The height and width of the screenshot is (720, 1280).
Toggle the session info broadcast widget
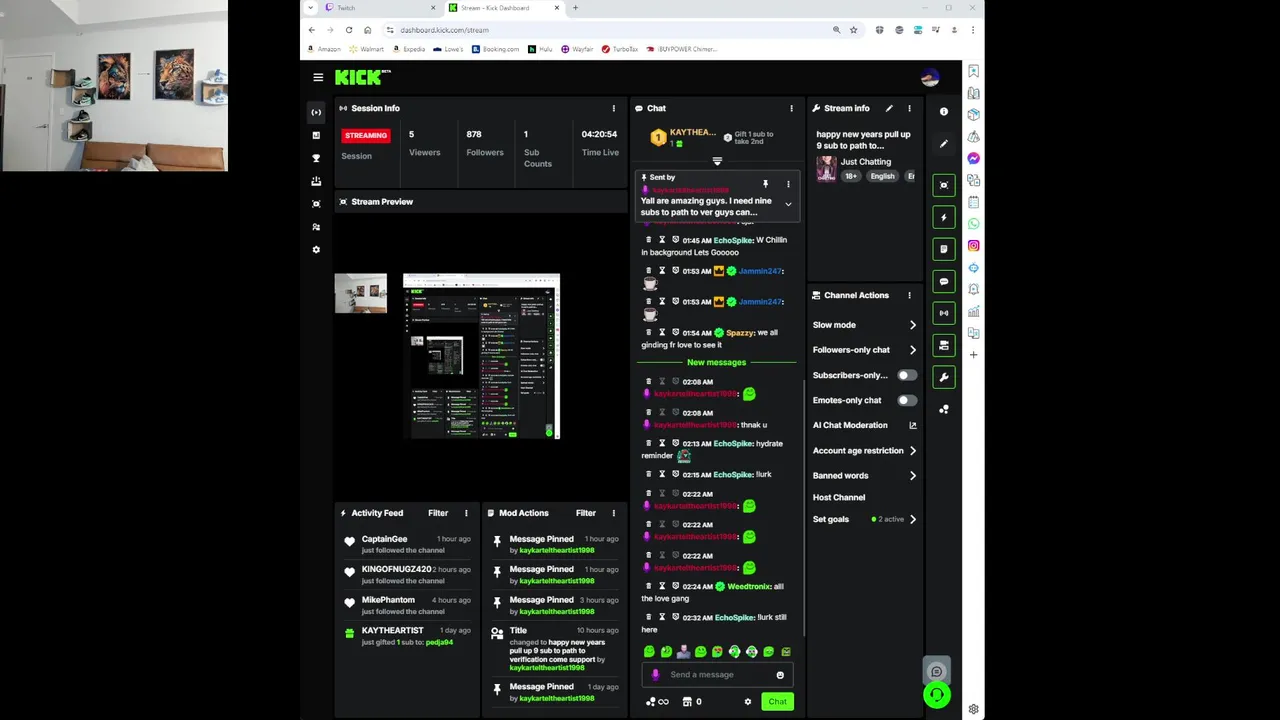tap(944, 313)
